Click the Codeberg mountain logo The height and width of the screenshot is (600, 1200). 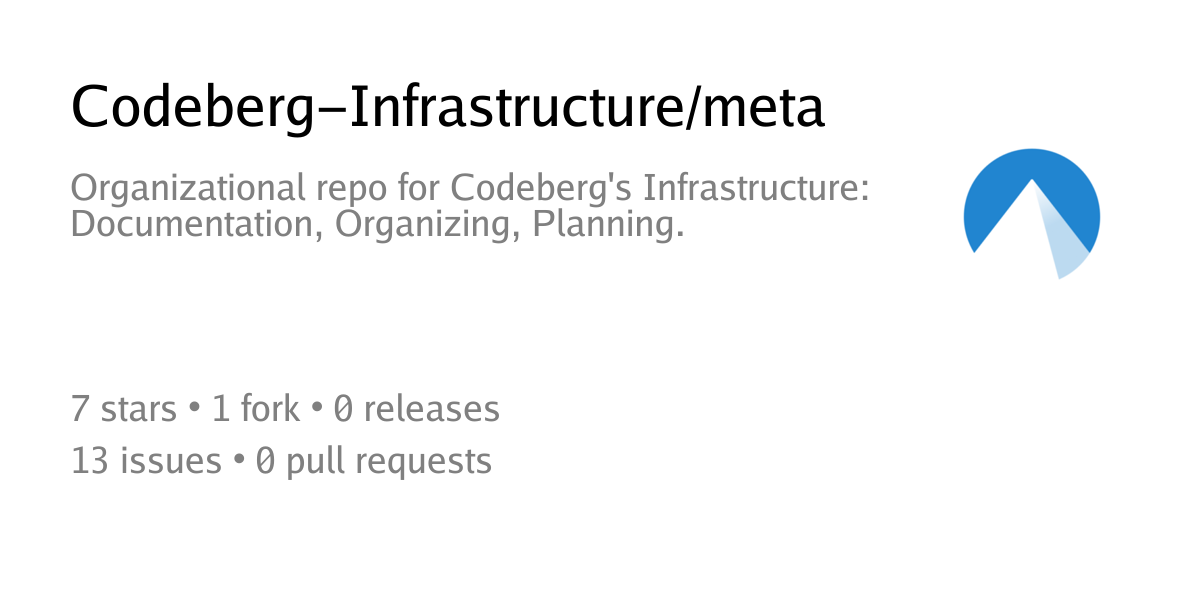pyautogui.click(x=1032, y=214)
